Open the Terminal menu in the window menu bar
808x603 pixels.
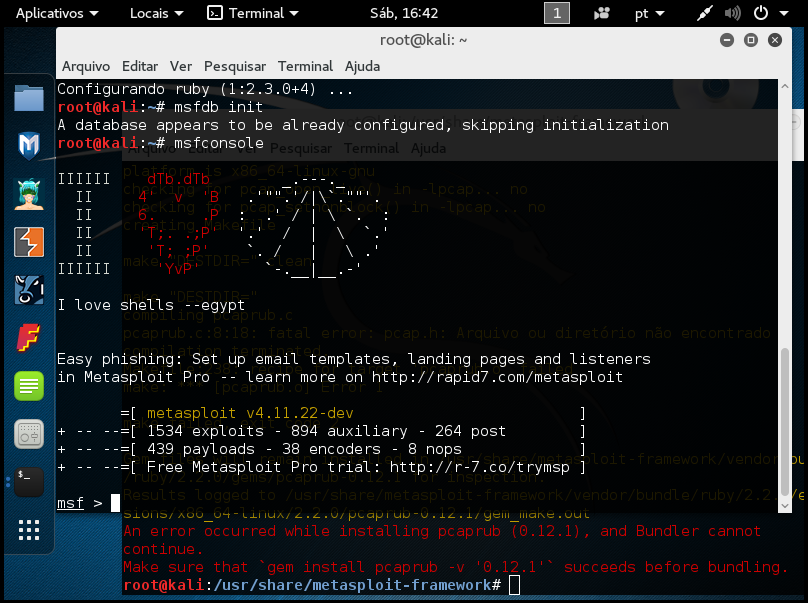coord(306,66)
